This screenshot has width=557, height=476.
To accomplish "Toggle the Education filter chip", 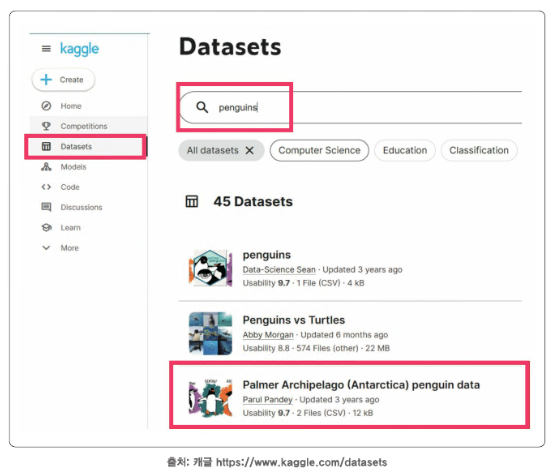I will [x=405, y=150].
